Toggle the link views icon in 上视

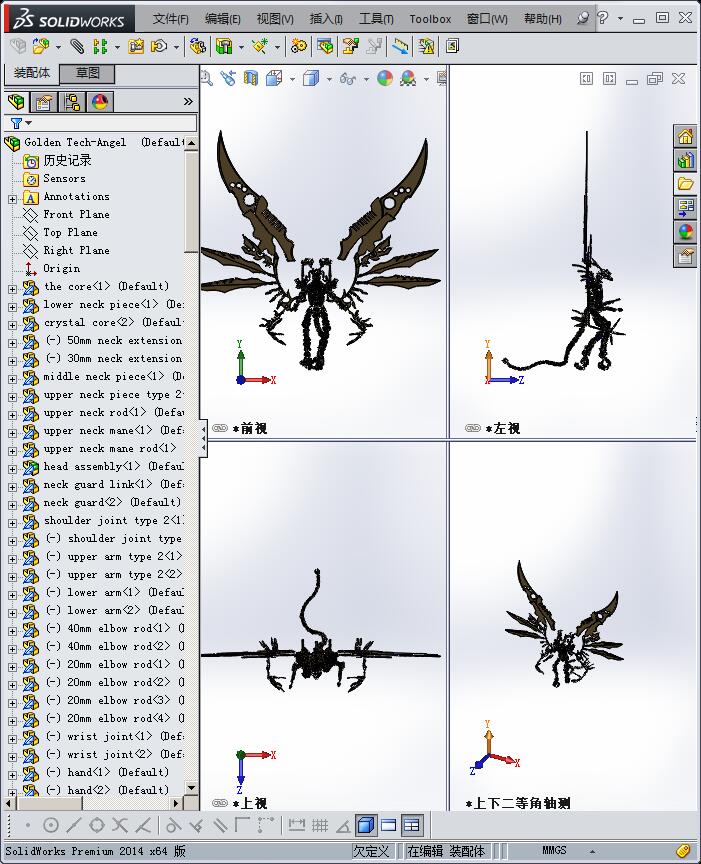pos(220,803)
